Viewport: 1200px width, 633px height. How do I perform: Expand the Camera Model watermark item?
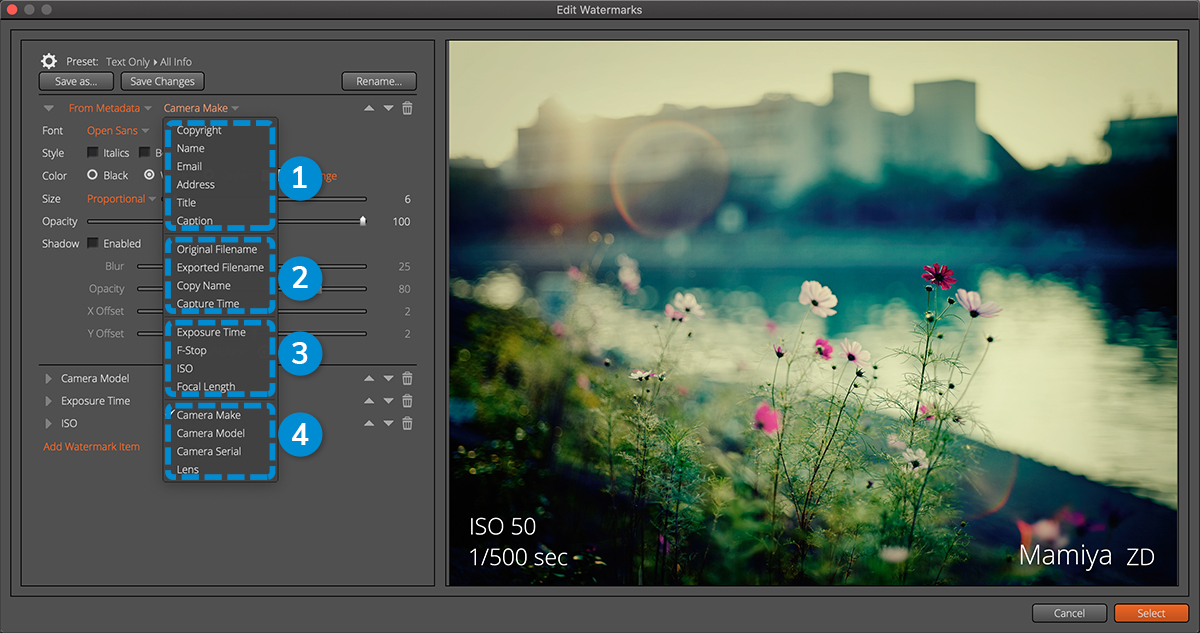click(48, 378)
